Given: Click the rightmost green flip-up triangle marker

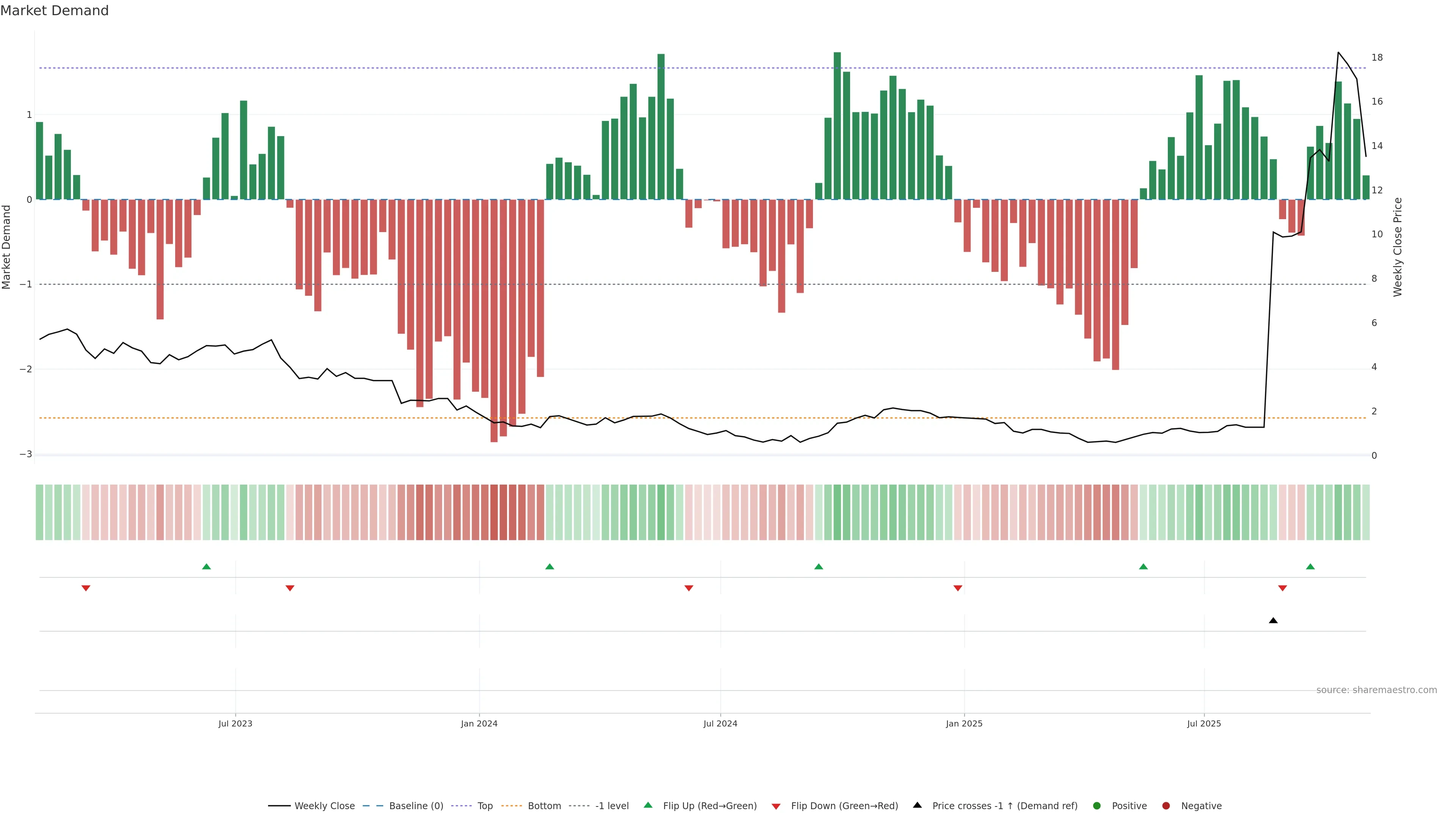Looking at the screenshot, I should (x=1310, y=566).
